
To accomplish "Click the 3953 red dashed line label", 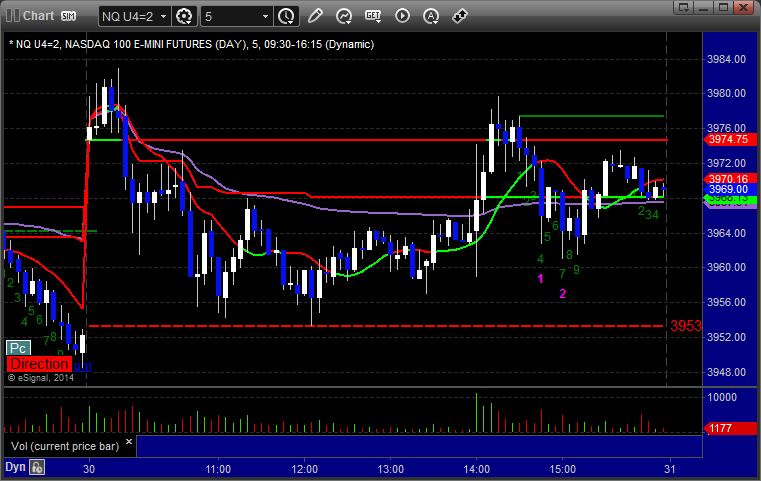I will tap(686, 326).
